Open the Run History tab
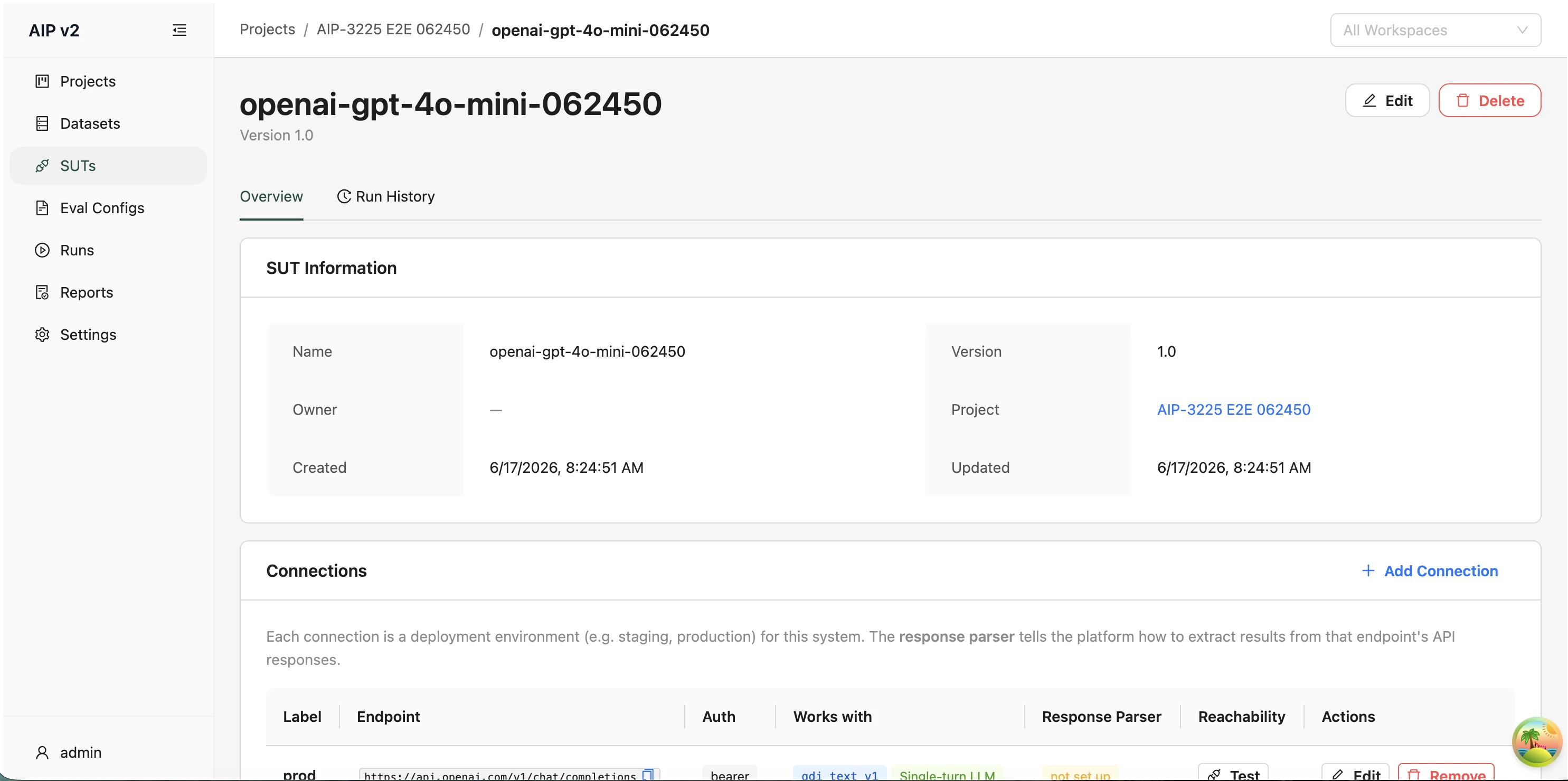Image resolution: width=1568 pixels, height=781 pixels. 386,196
